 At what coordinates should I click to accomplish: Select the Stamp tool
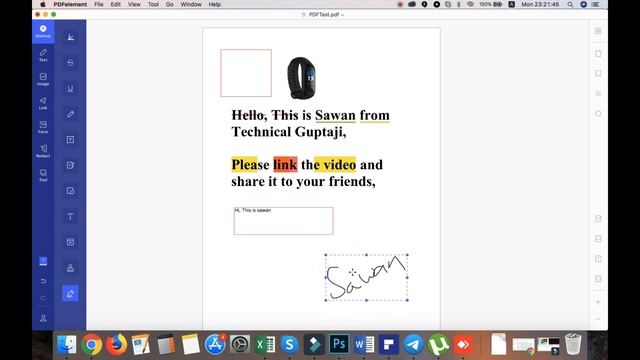(x=70, y=268)
